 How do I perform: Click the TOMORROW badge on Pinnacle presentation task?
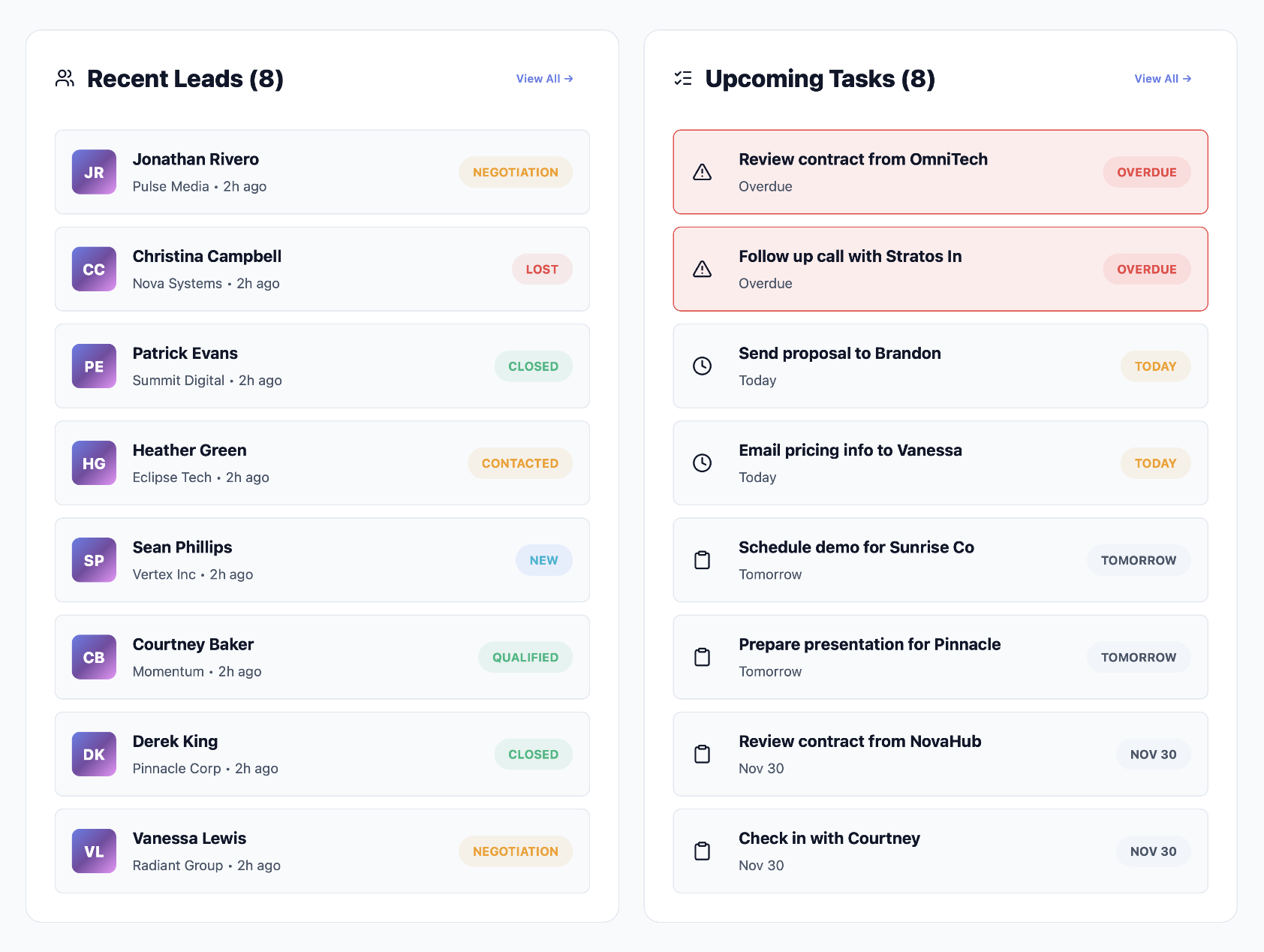1138,657
